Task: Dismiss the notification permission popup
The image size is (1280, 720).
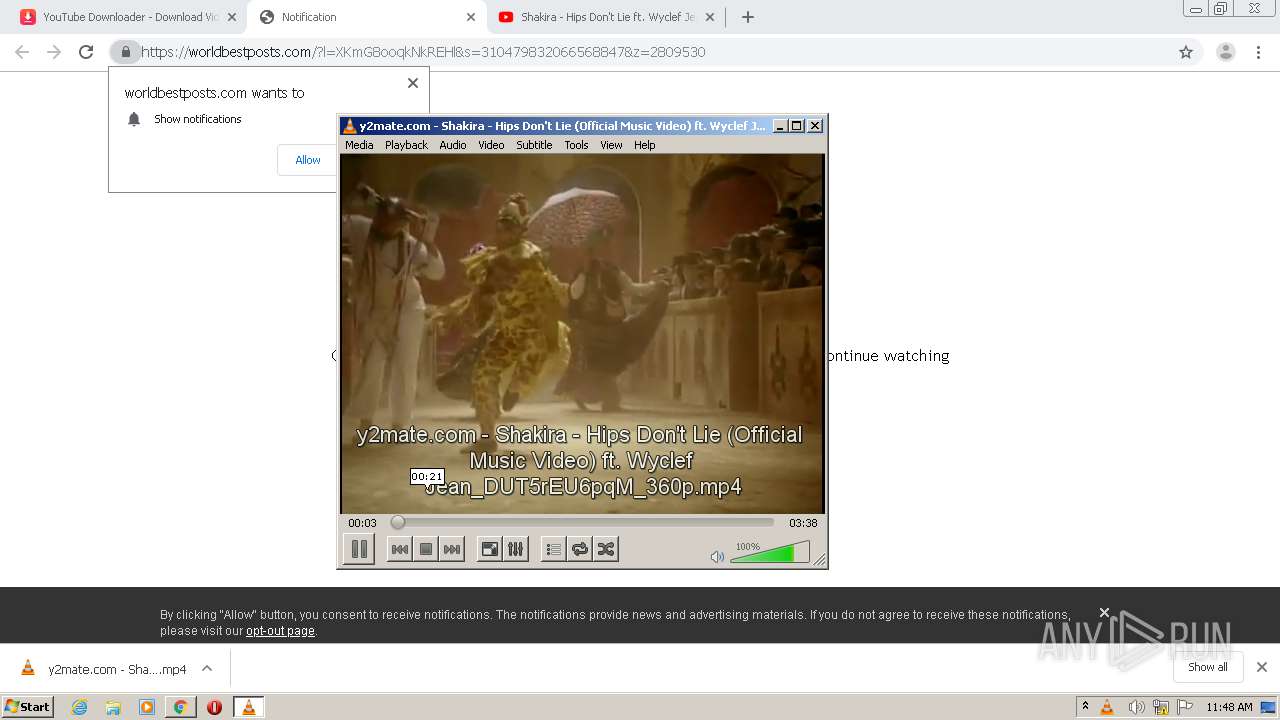Action: click(x=413, y=83)
